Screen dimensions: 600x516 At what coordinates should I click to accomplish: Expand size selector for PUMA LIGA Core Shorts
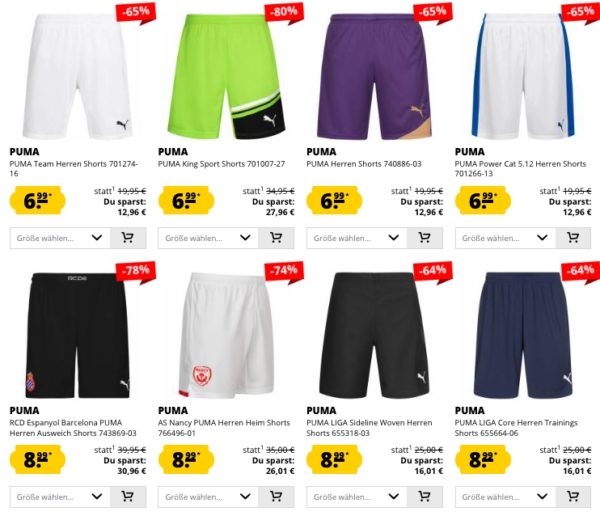(x=505, y=497)
